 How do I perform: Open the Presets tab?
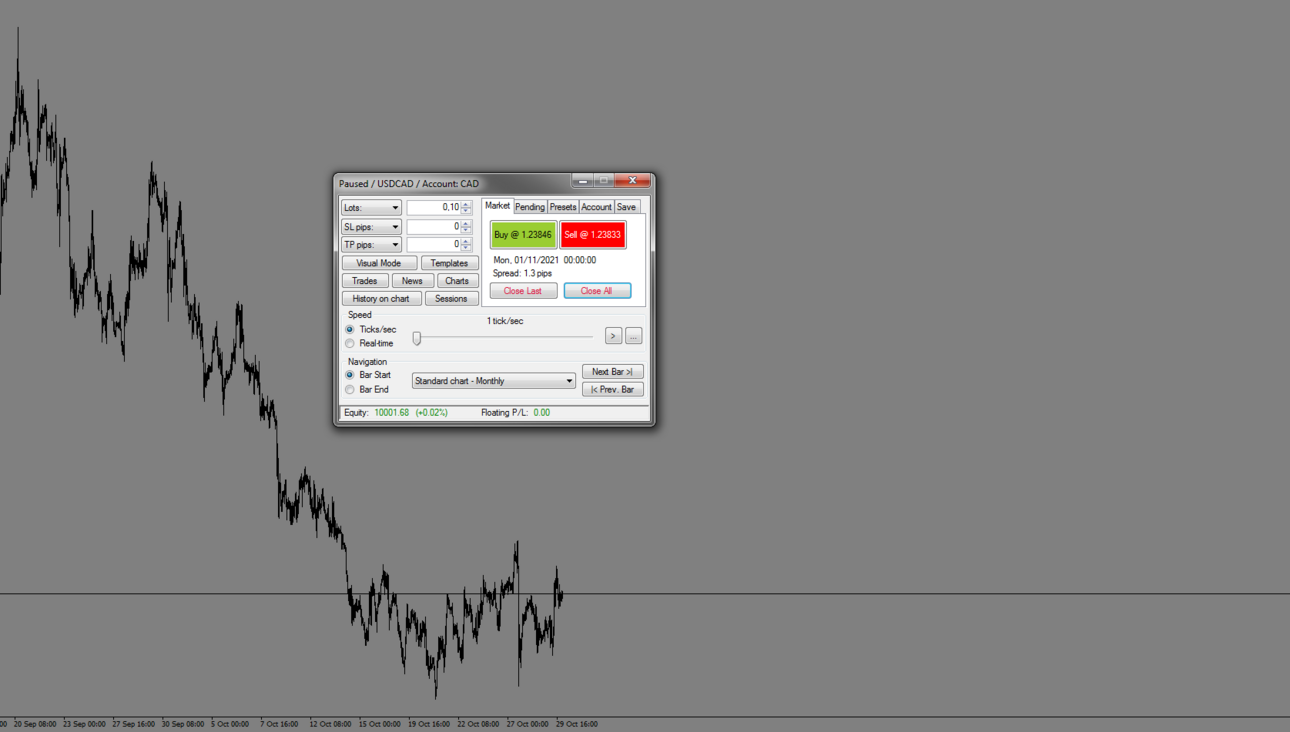pyautogui.click(x=563, y=207)
